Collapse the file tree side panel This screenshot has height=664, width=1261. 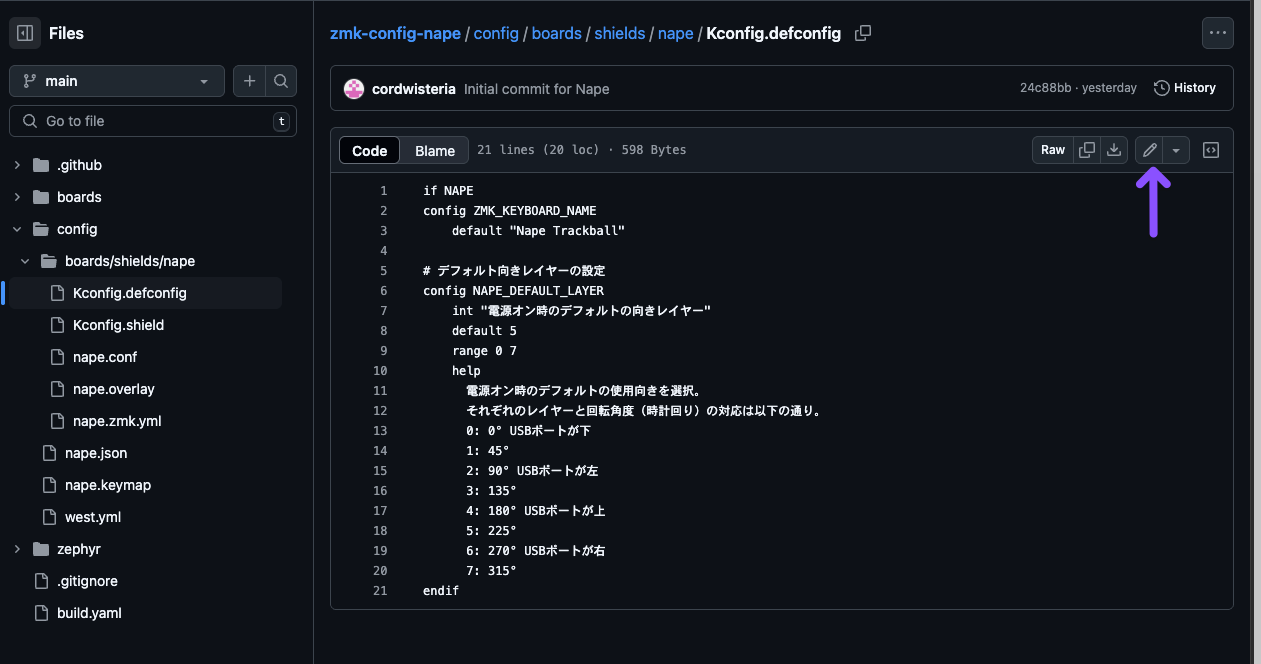[x=25, y=33]
